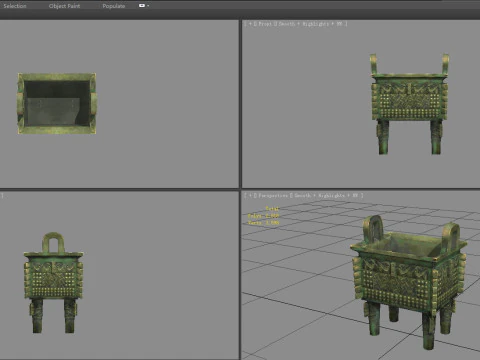Select the vessel in the bottom-left side viewport
The height and width of the screenshot is (360, 480).
pos(53,283)
